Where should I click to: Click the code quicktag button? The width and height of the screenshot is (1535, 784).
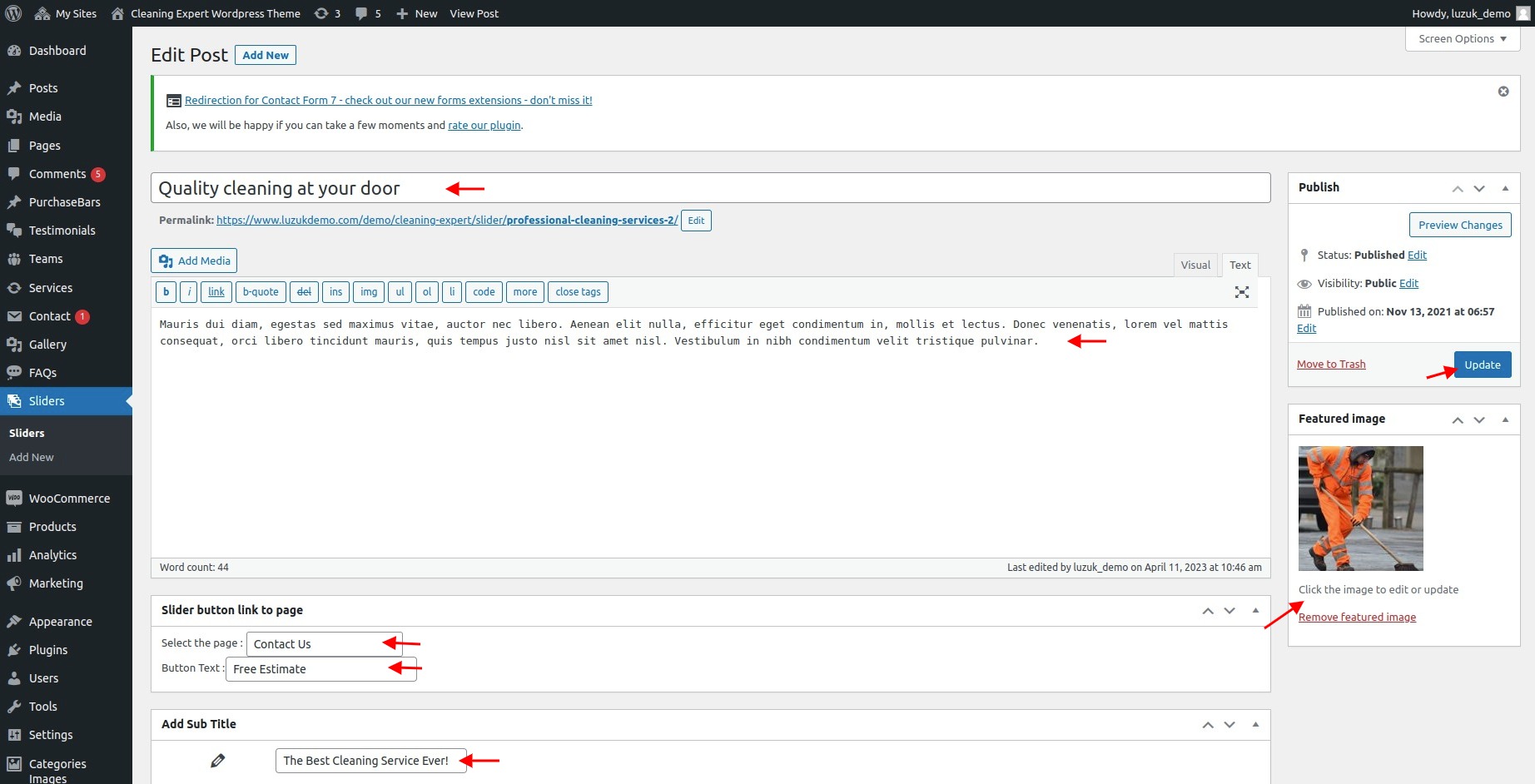click(484, 292)
